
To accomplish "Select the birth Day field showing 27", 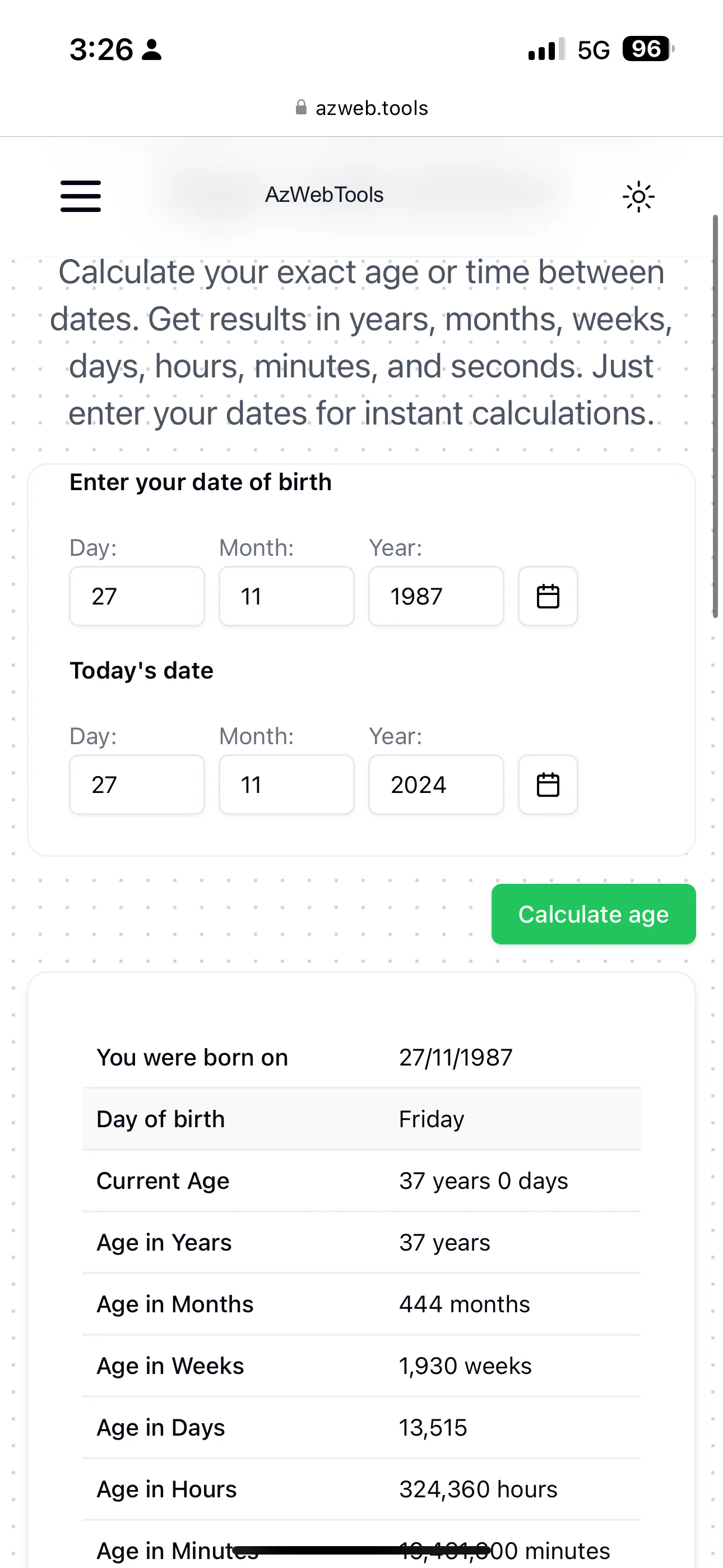I will coord(137,596).
